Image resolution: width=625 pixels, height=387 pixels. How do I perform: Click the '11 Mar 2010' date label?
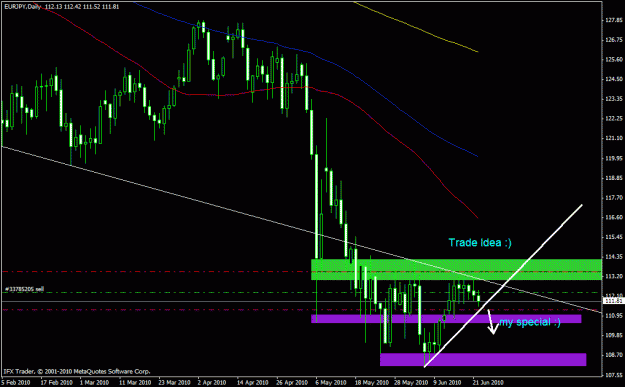[x=135, y=383]
